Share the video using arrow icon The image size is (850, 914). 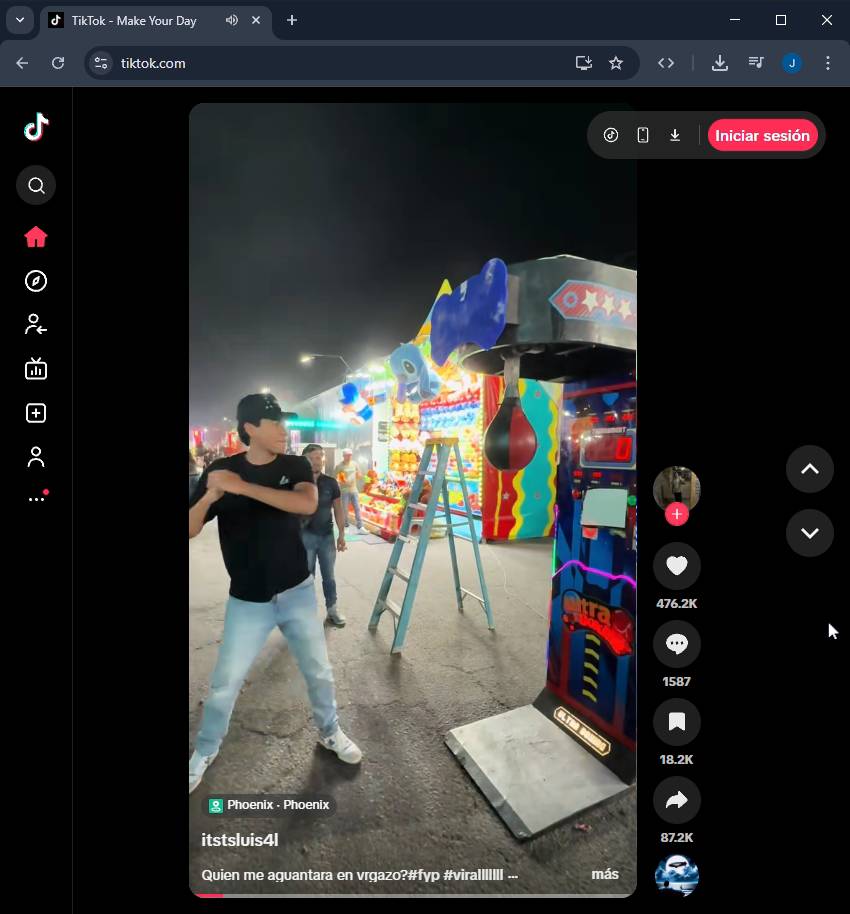[676, 800]
